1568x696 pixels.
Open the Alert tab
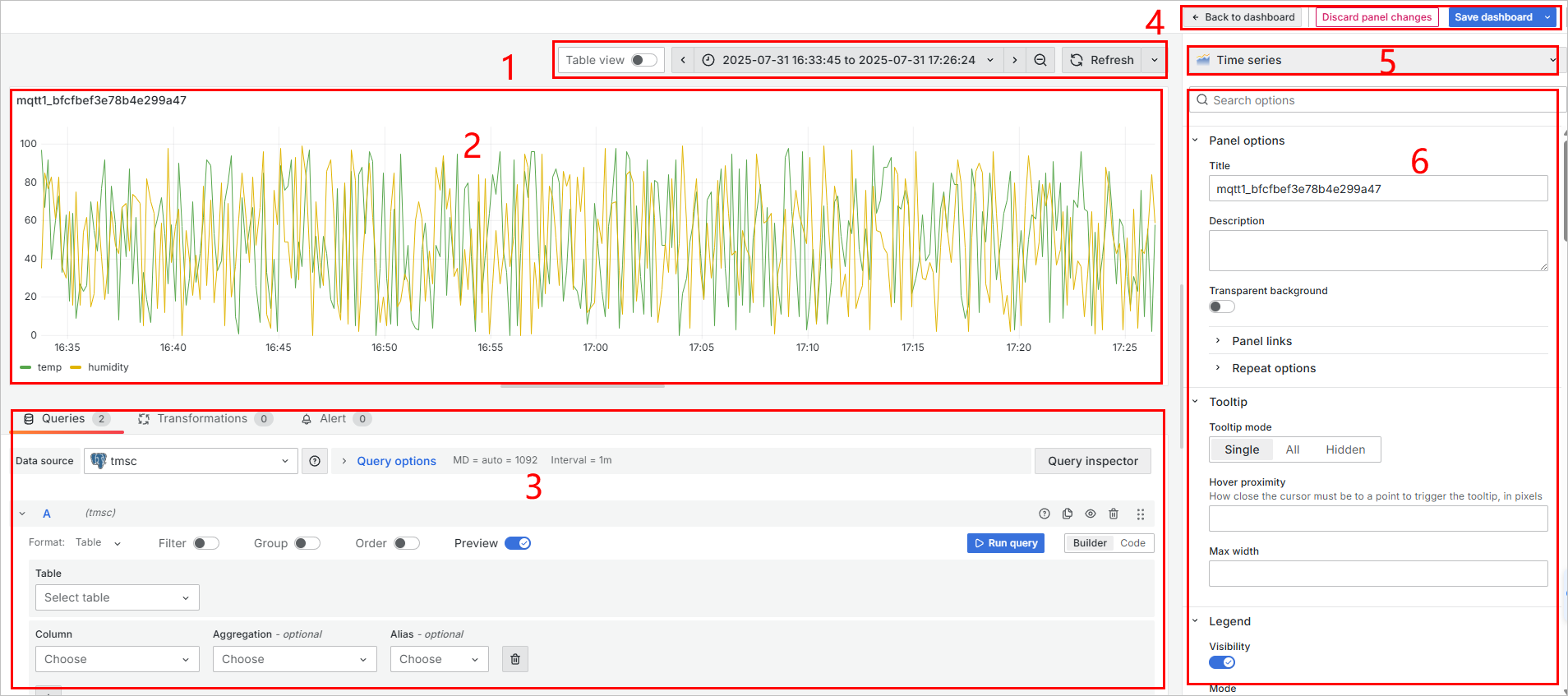[x=333, y=419]
